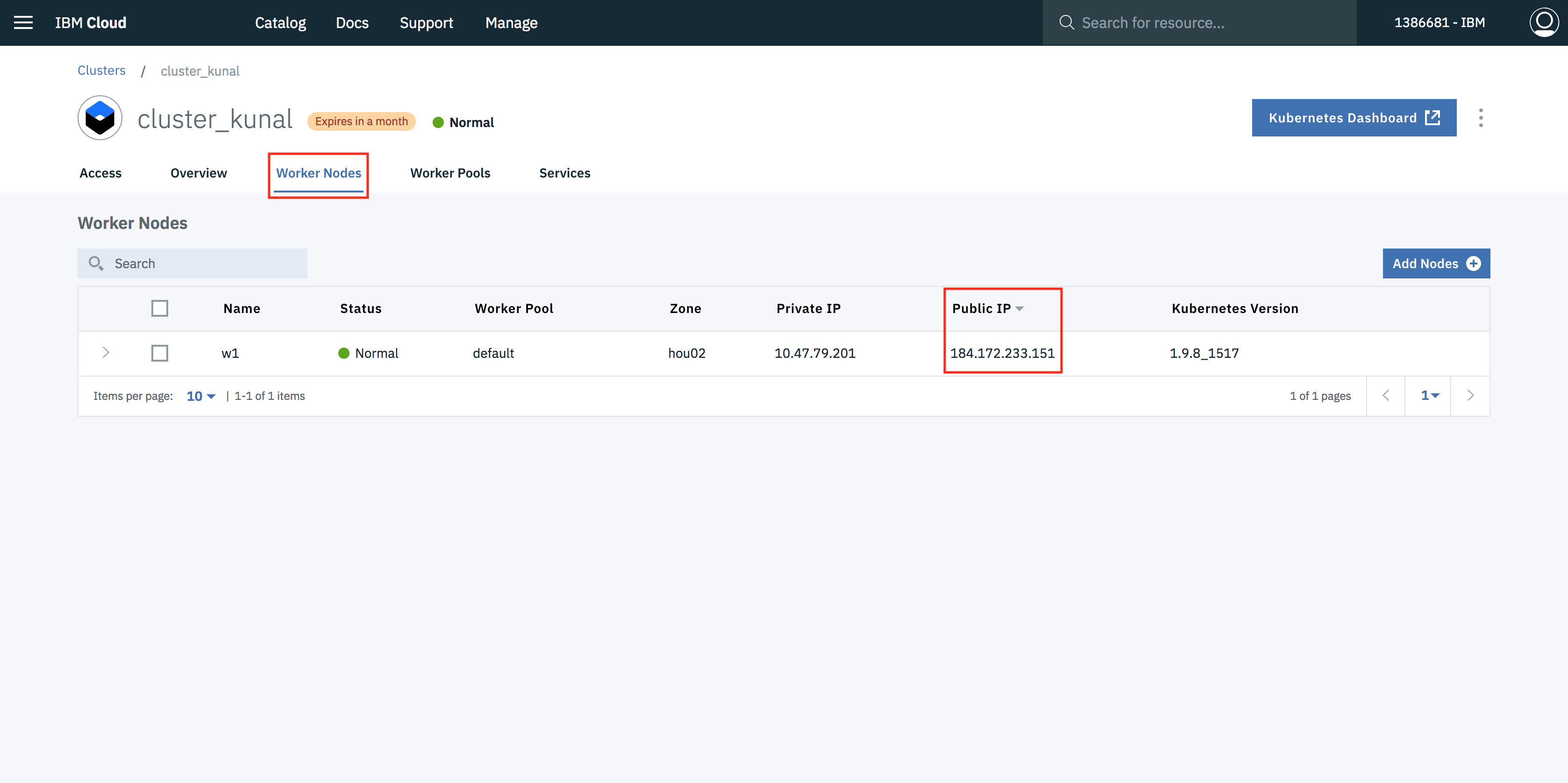Image resolution: width=1568 pixels, height=783 pixels.
Task: Open the page number selector dropdown
Action: tap(1429, 396)
